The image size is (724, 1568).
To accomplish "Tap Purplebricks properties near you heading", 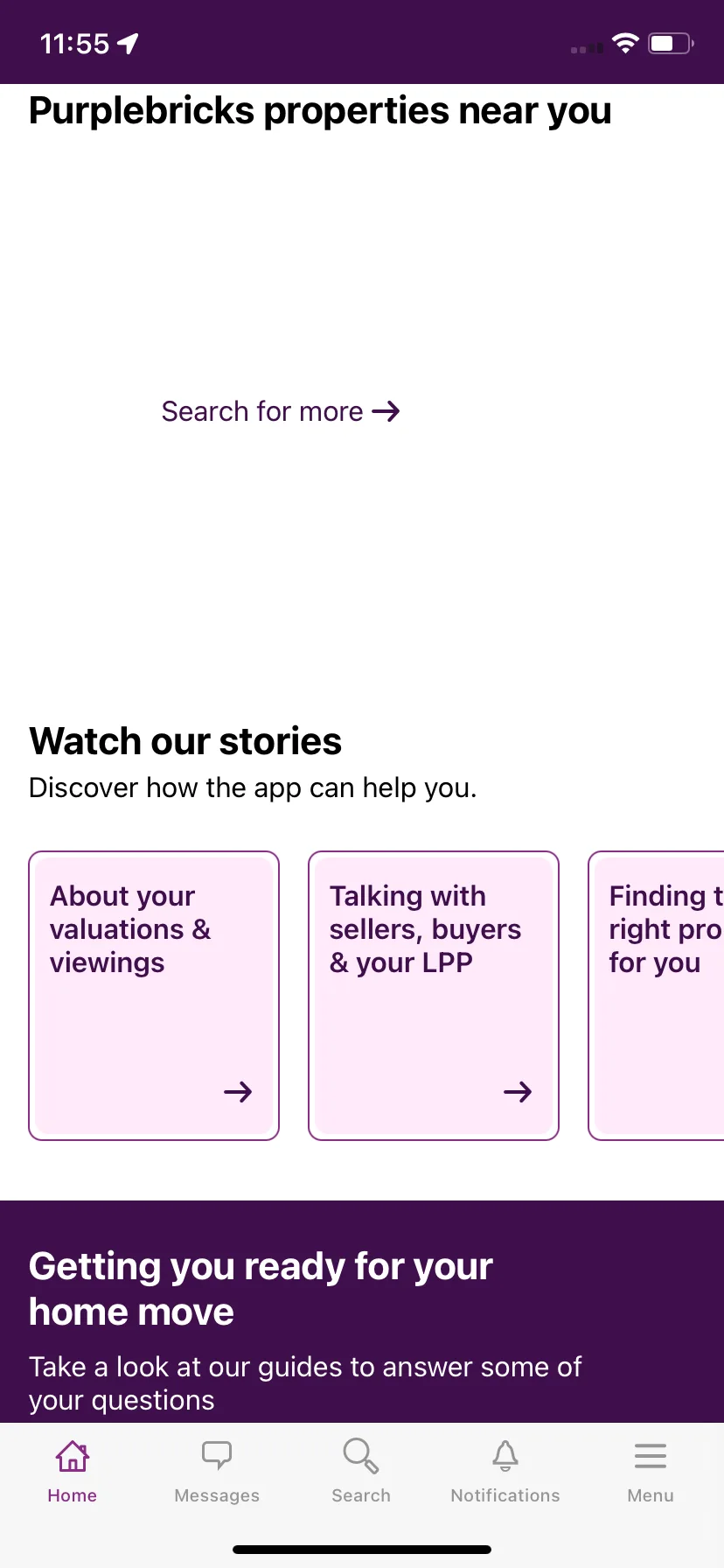I will 320,111.
